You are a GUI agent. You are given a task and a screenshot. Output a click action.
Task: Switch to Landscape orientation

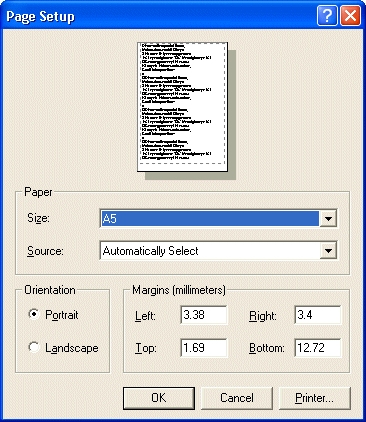(34, 347)
